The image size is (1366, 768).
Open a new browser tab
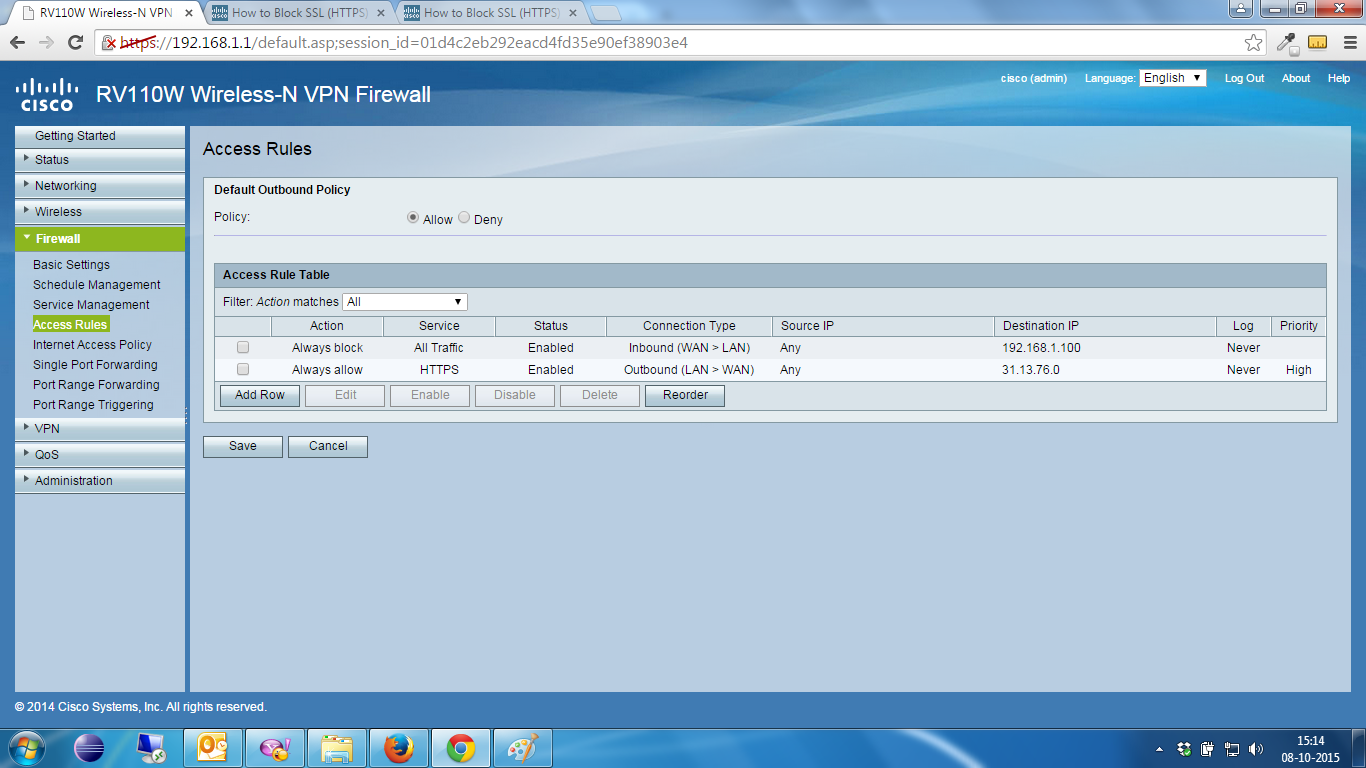pos(606,13)
